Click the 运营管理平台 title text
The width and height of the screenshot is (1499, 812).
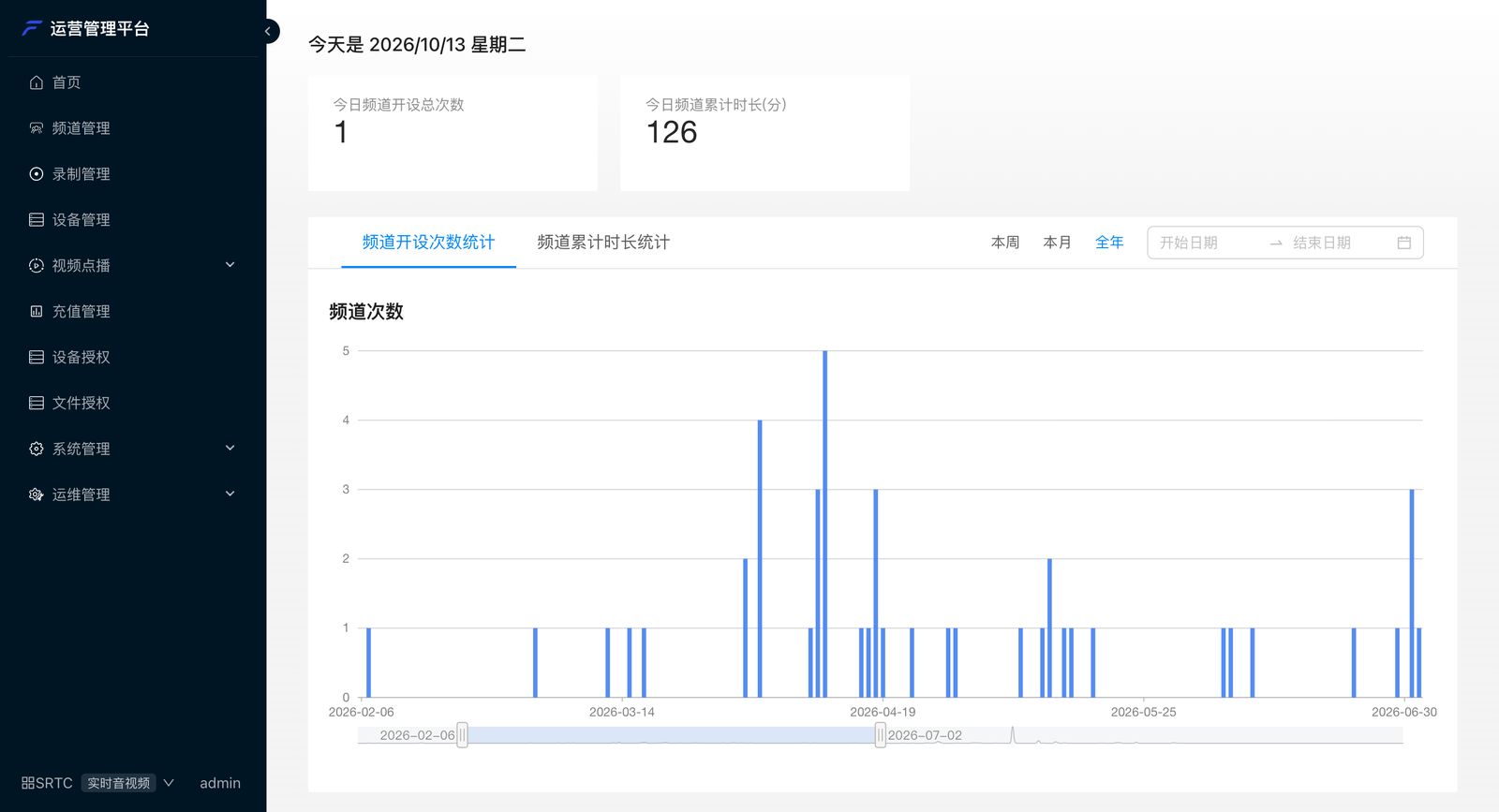pyautogui.click(x=100, y=29)
